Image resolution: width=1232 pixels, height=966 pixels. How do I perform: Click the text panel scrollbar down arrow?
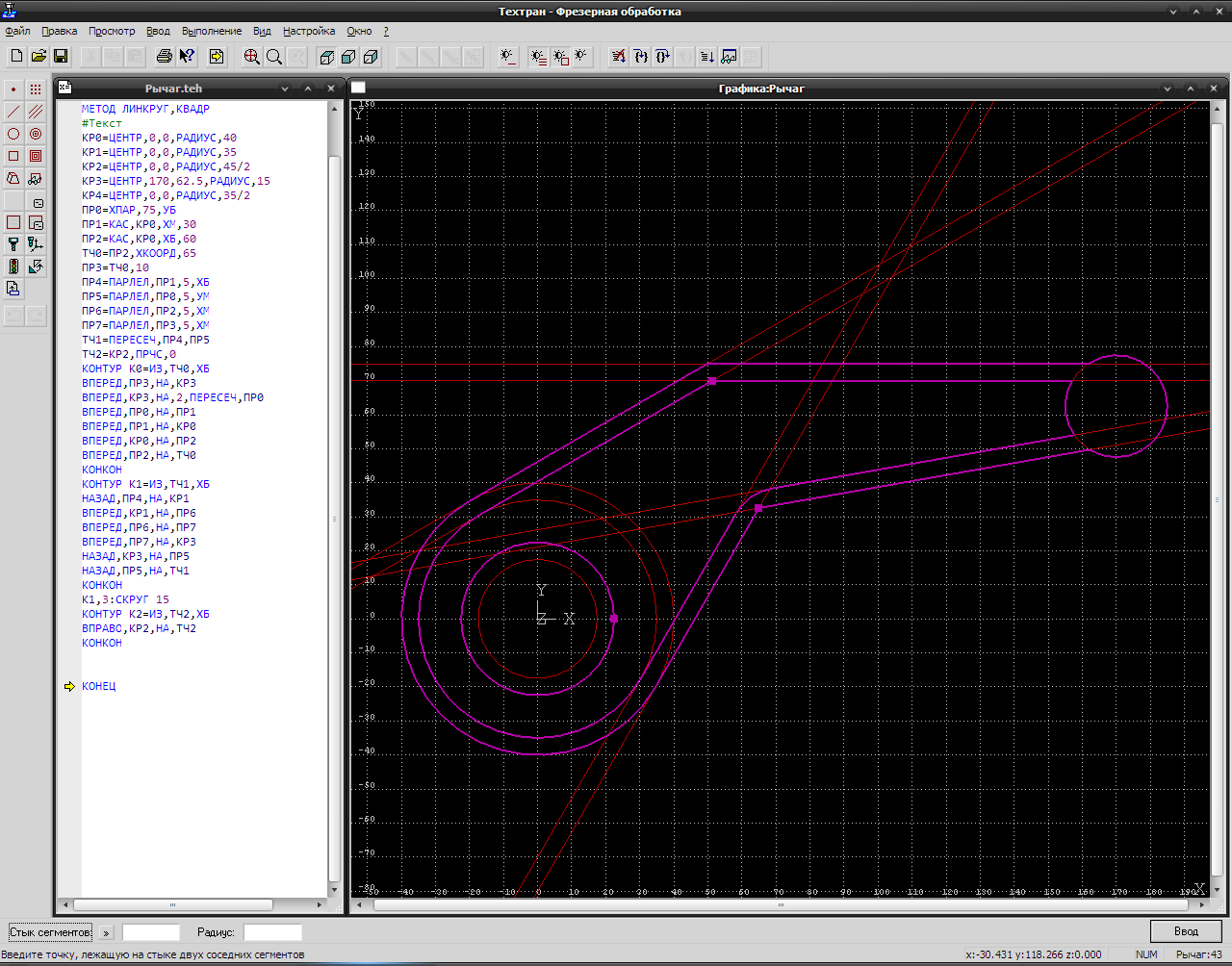click(334, 890)
